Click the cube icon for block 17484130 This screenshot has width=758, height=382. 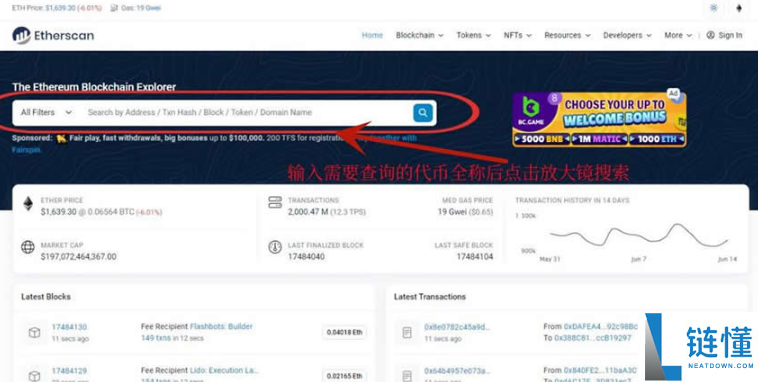[x=34, y=333]
